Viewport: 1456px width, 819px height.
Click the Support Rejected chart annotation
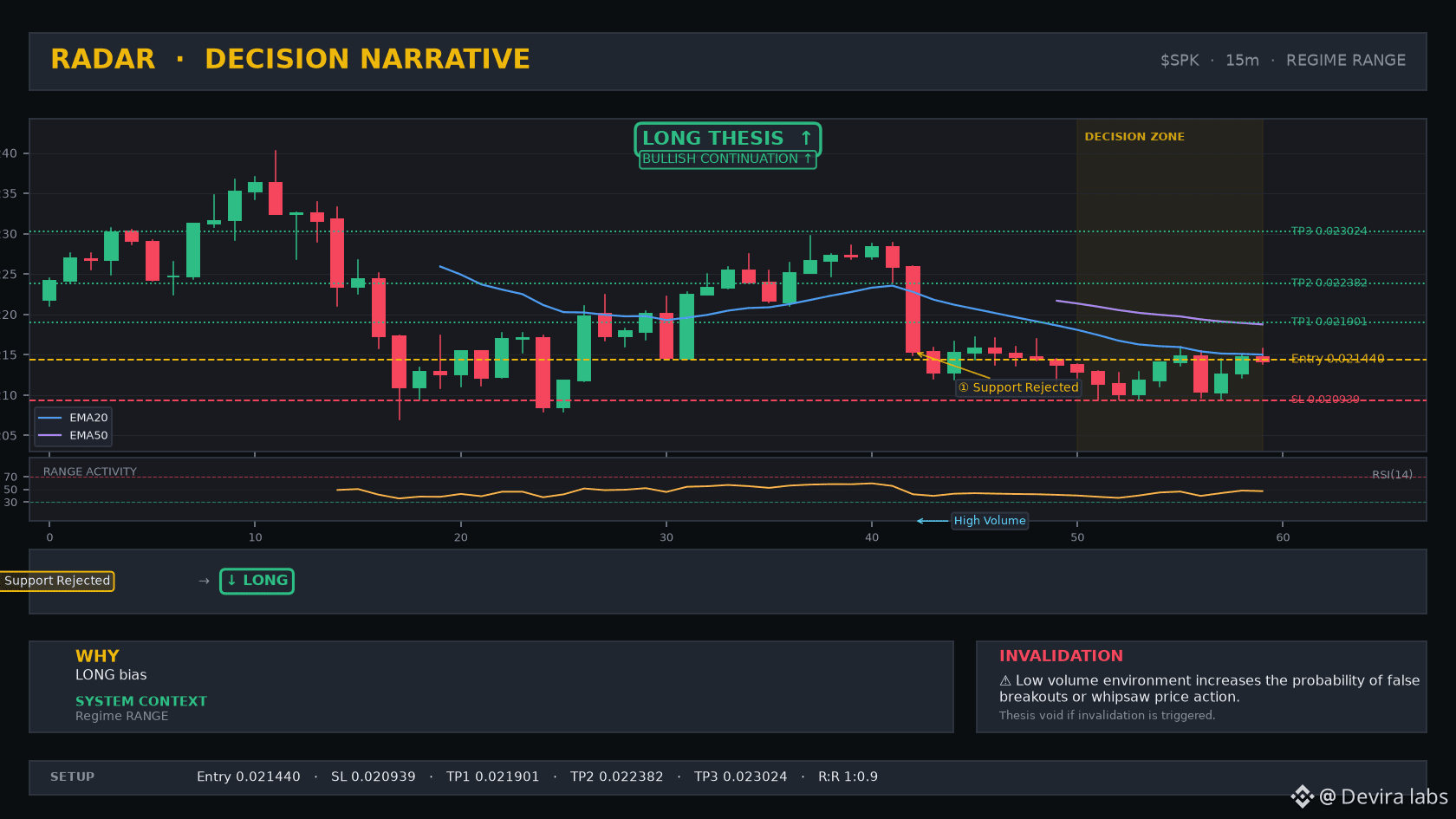[1018, 387]
